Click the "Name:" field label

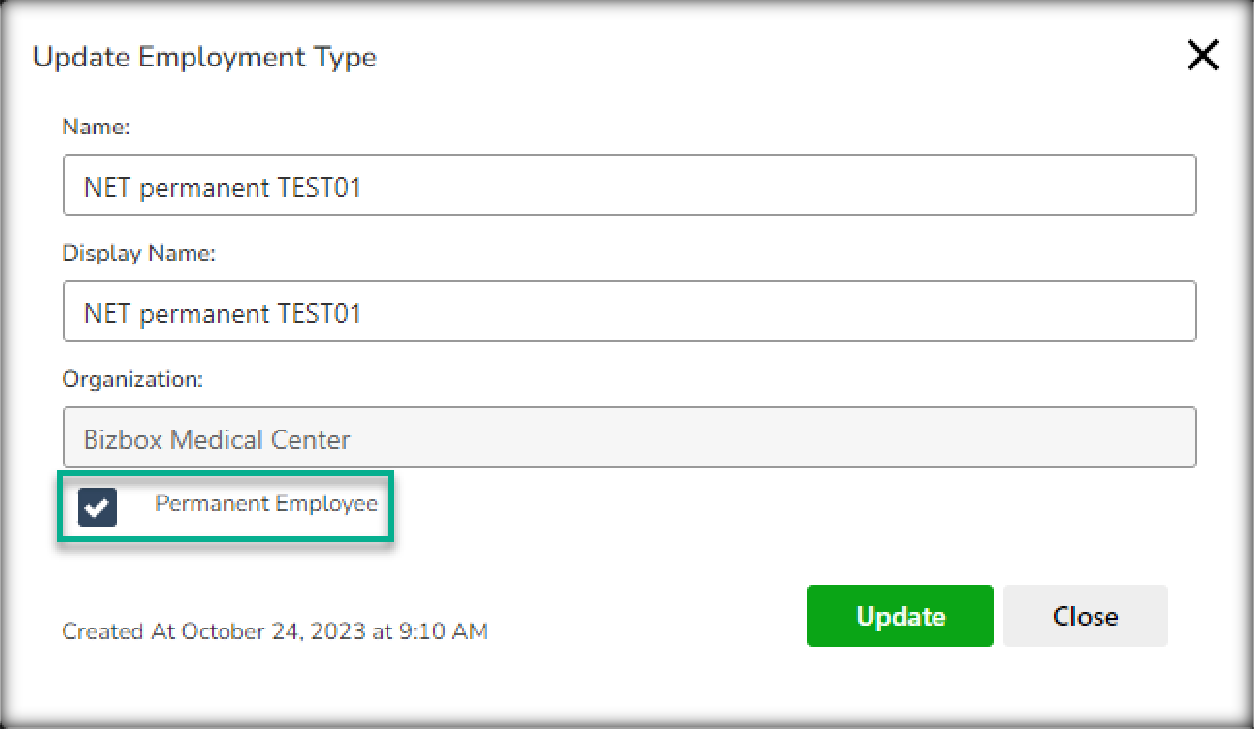click(x=97, y=127)
